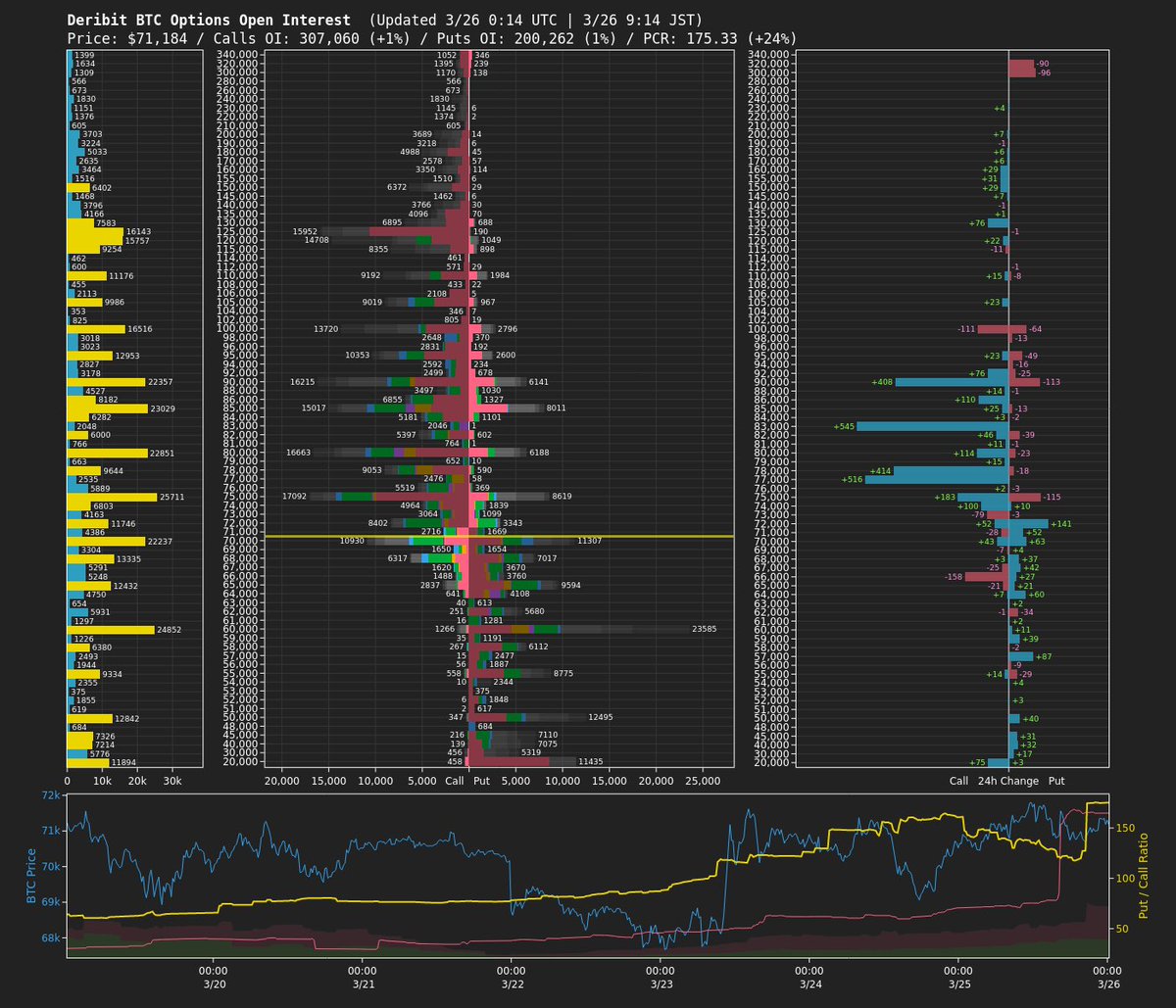1176x1008 pixels.
Task: Select the put value '12495' at strike 50,000
Action: pyautogui.click(x=601, y=718)
